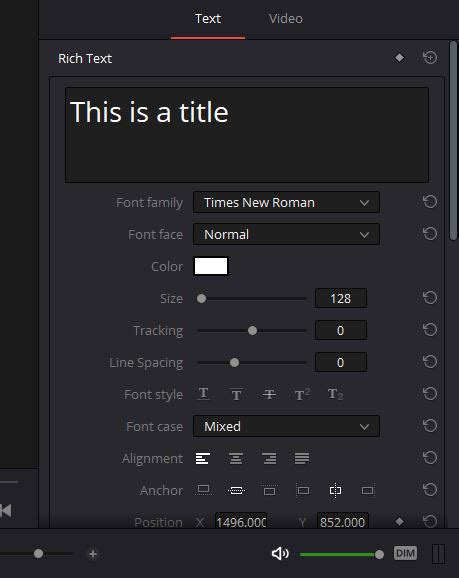
Task: Set alignment to center
Action: click(x=236, y=459)
